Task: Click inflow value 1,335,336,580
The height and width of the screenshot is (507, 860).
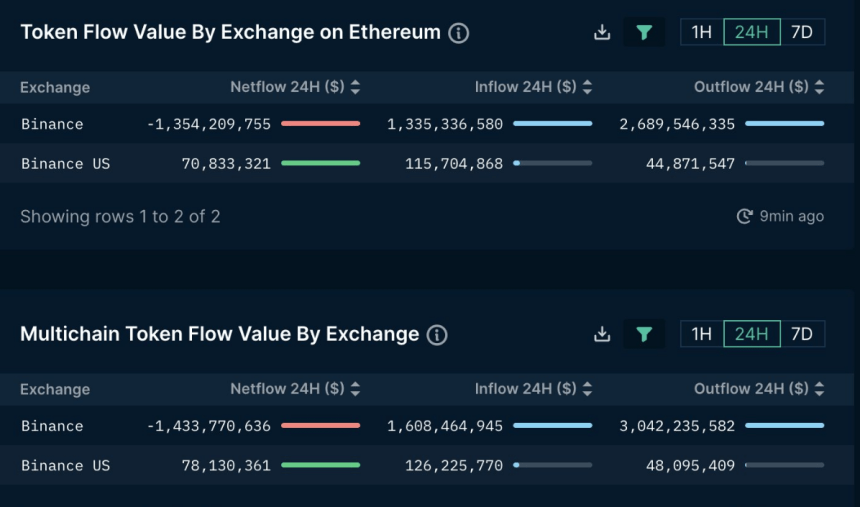Action: point(445,124)
